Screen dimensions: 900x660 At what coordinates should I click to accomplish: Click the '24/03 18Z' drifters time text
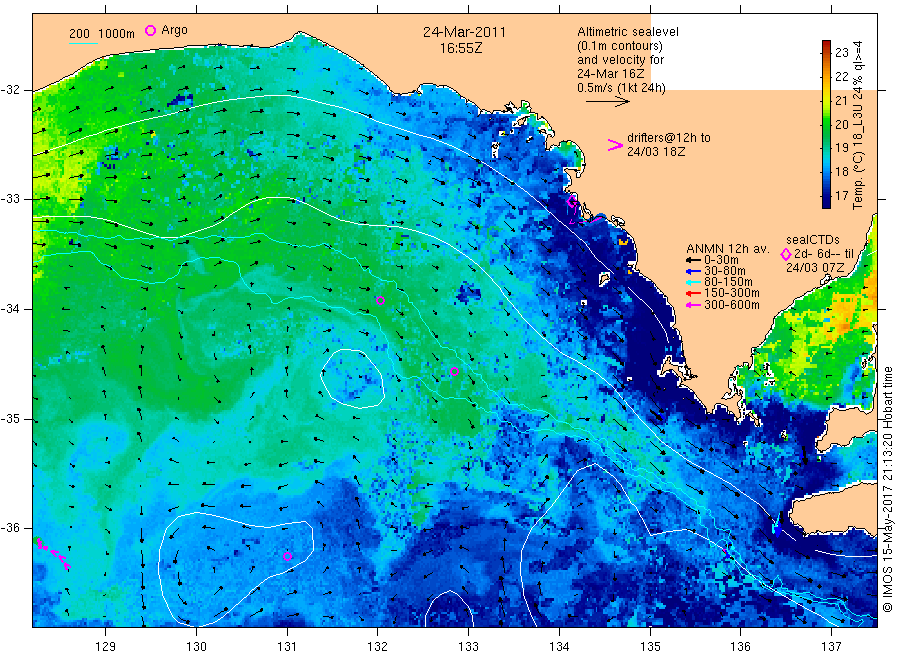pyautogui.click(x=655, y=152)
